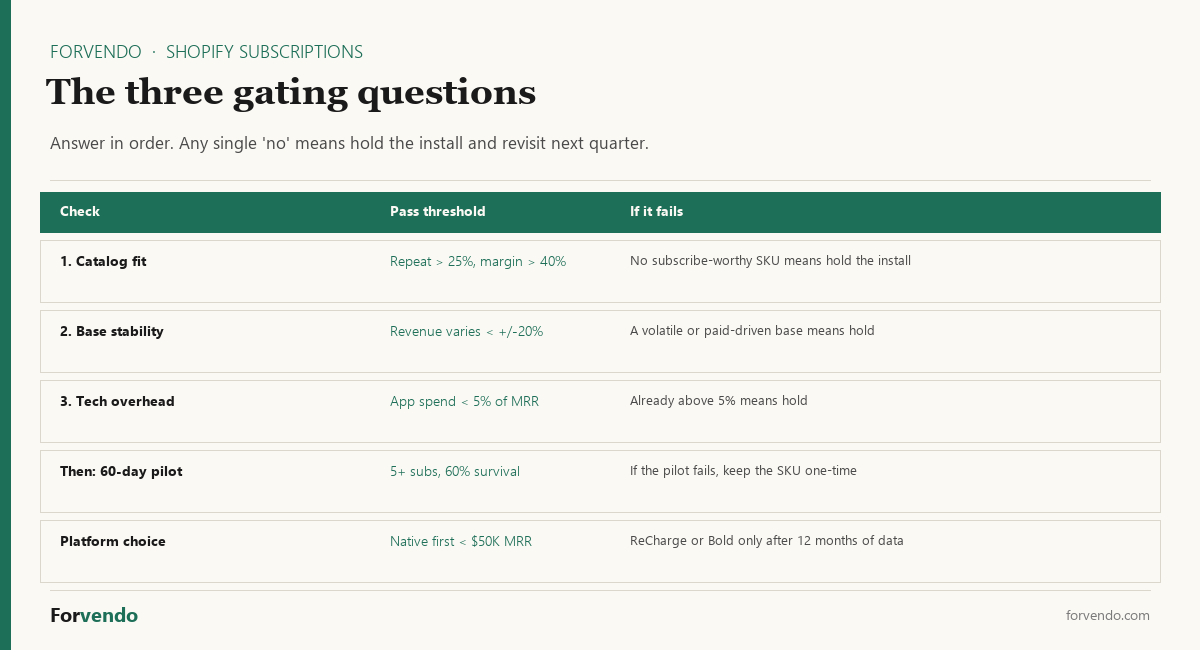The image size is (1200, 650).
Task: Select the '3. Tech overhead' row label
Action: coord(117,401)
